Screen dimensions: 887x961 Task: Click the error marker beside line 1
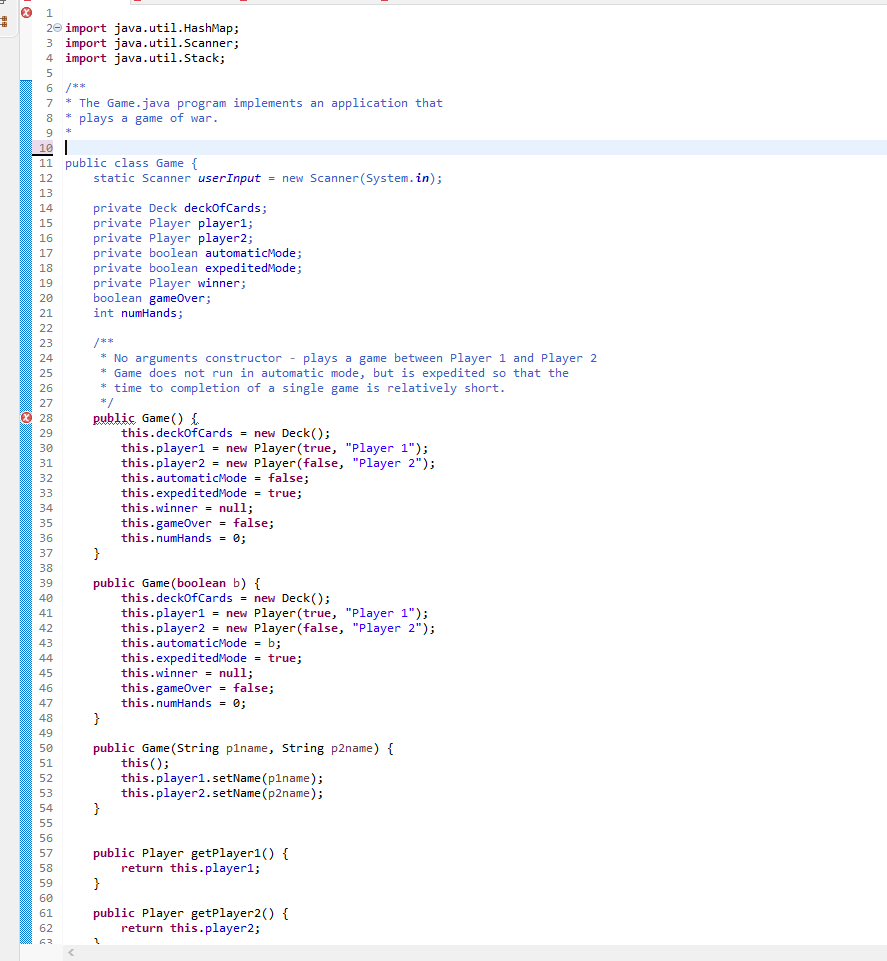coord(26,12)
